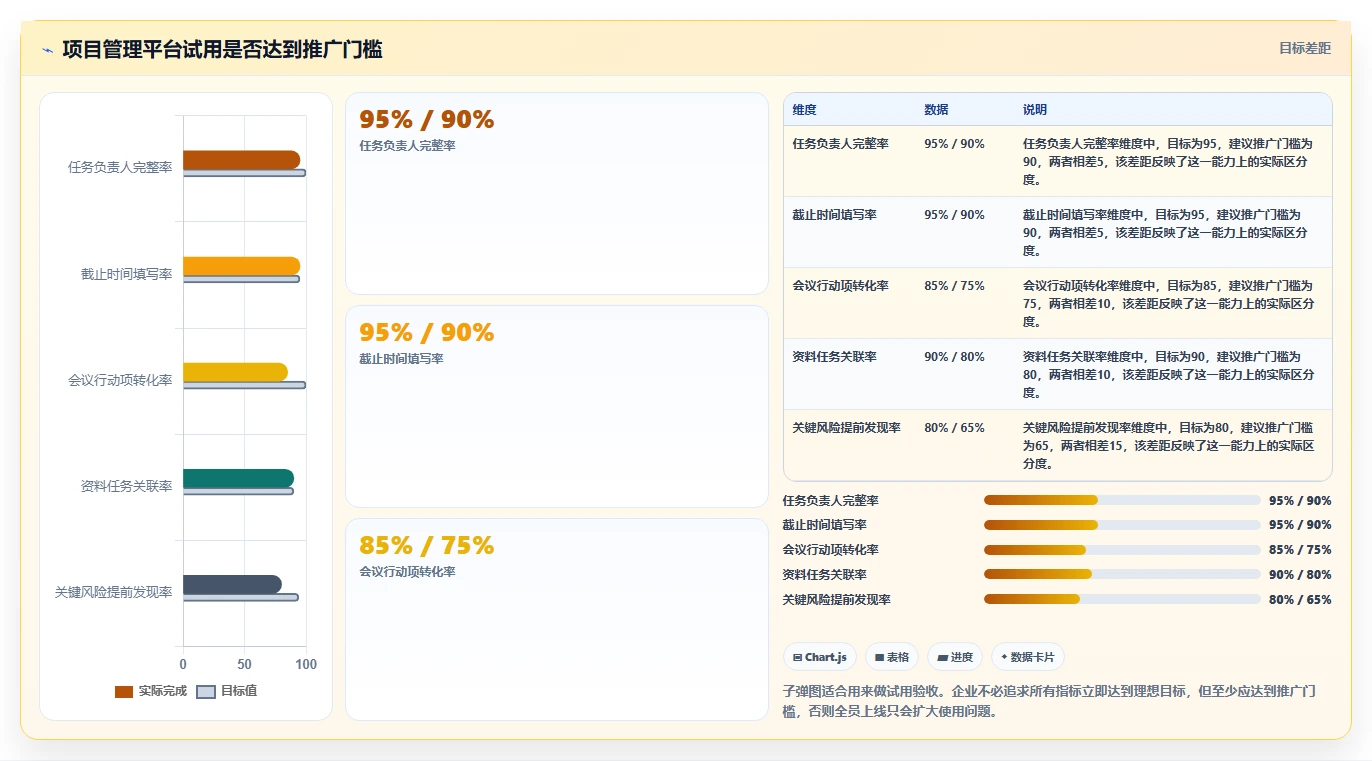Screen dimensions: 1372x761
Task: Click the 会议行动项转化率 progress bar
Action: pos(1122,550)
